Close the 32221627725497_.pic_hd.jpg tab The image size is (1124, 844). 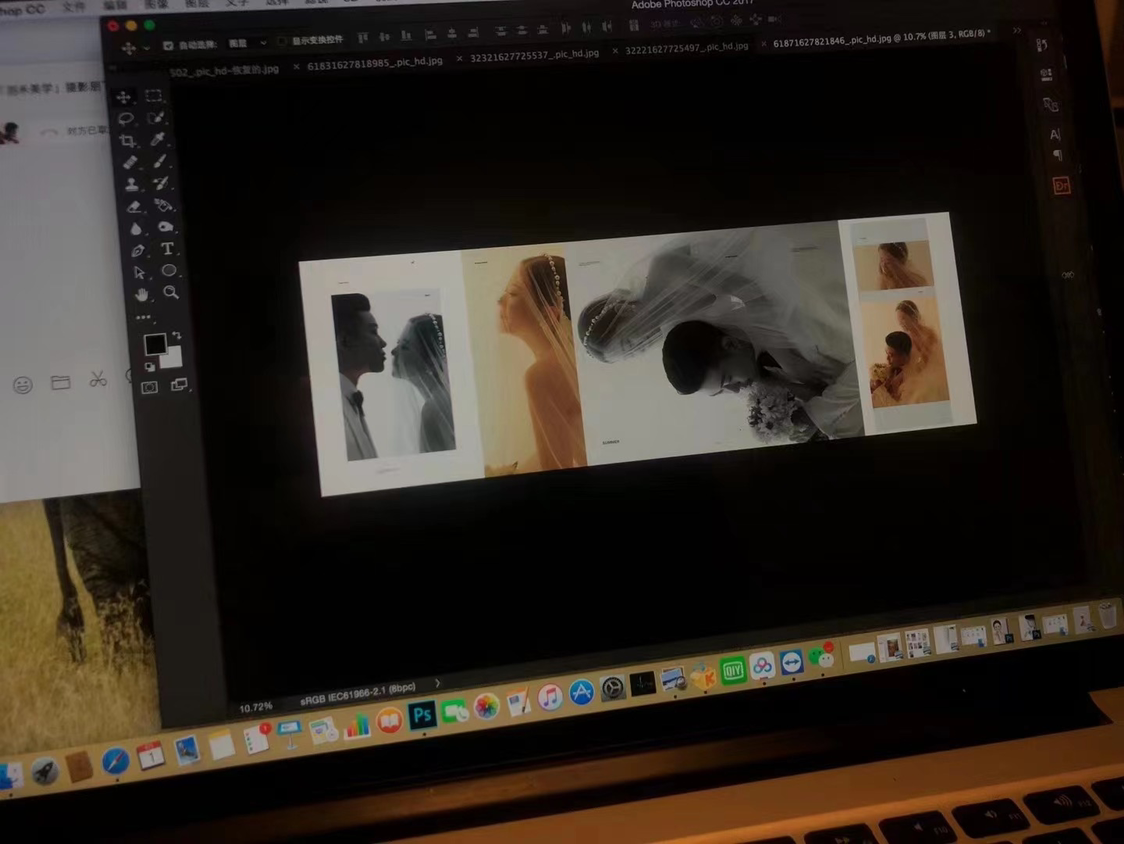pos(615,51)
